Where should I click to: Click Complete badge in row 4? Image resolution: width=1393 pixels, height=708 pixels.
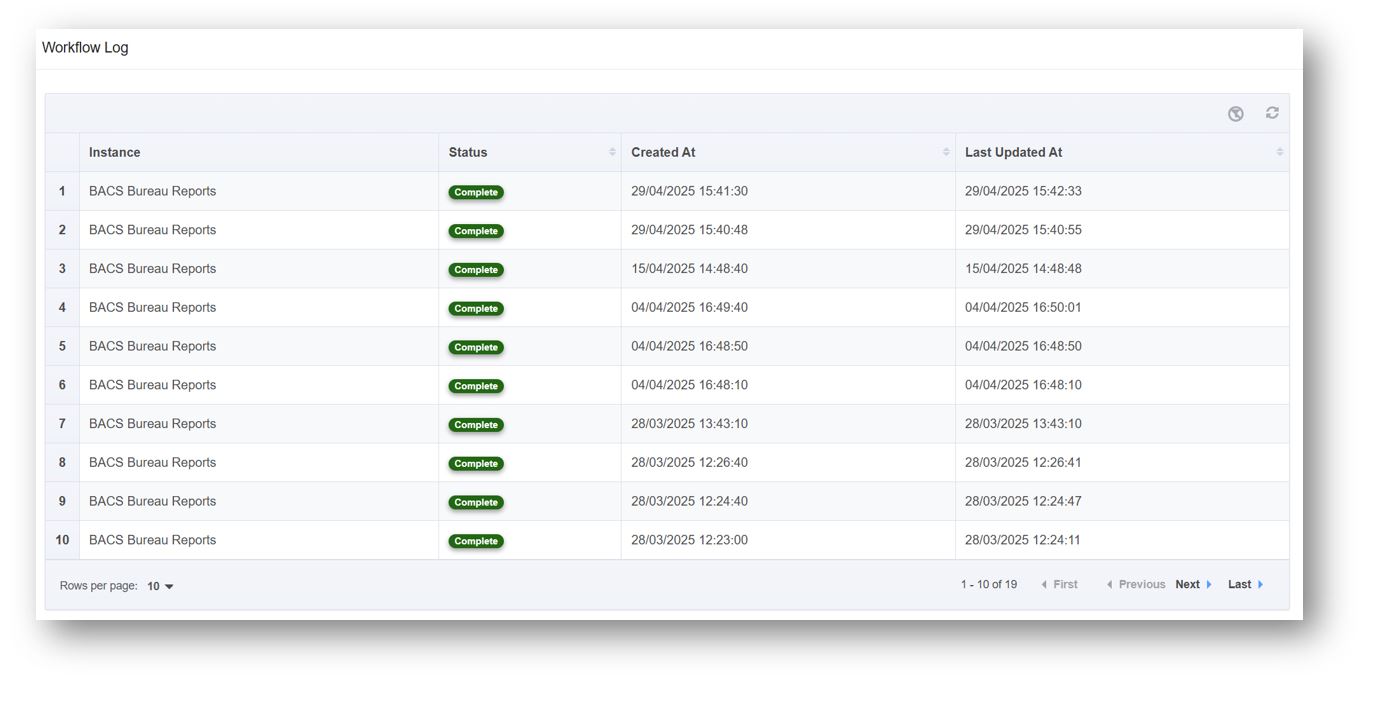point(476,309)
